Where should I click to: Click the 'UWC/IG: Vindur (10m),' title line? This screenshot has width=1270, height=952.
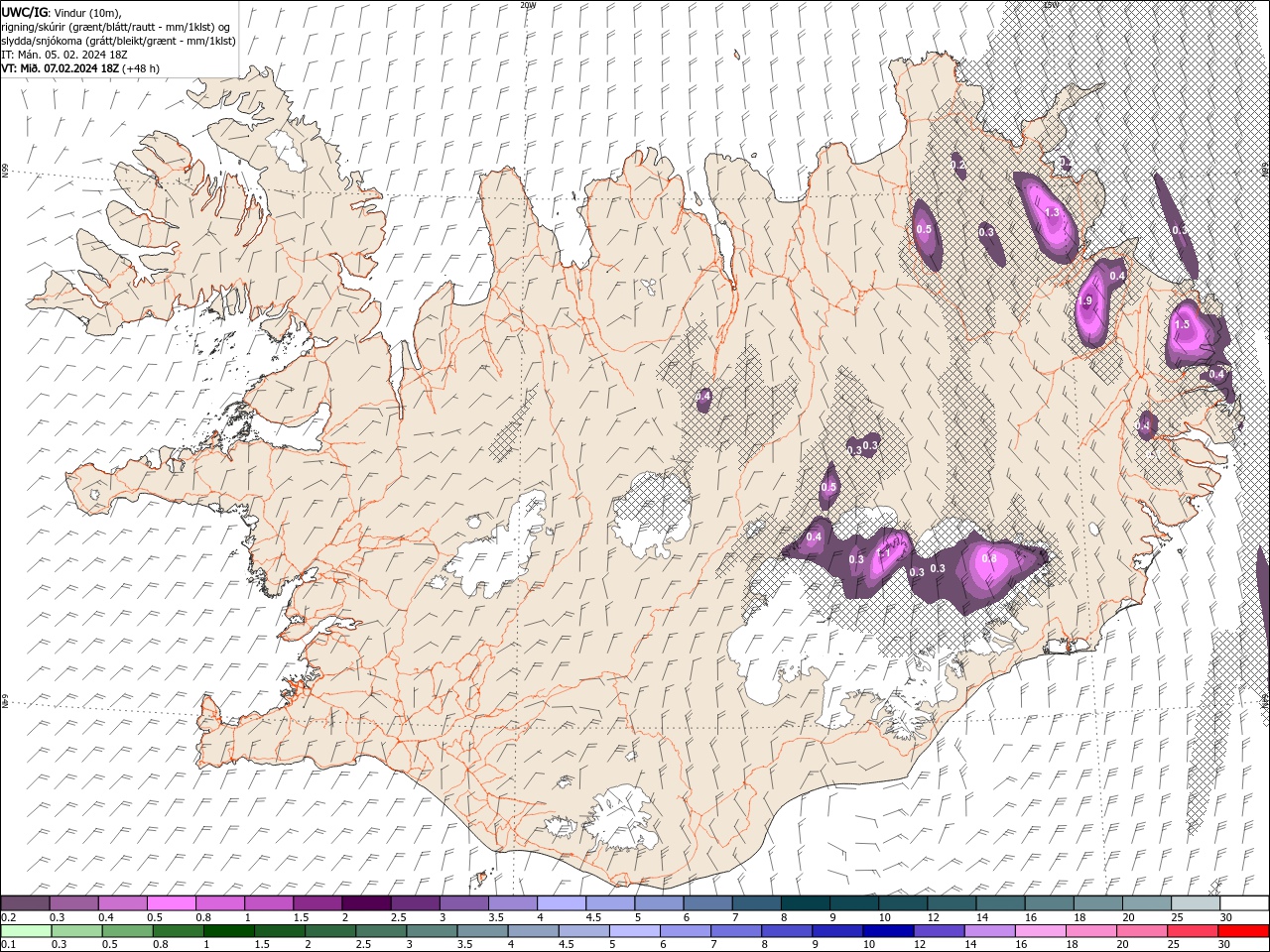[x=61, y=12]
